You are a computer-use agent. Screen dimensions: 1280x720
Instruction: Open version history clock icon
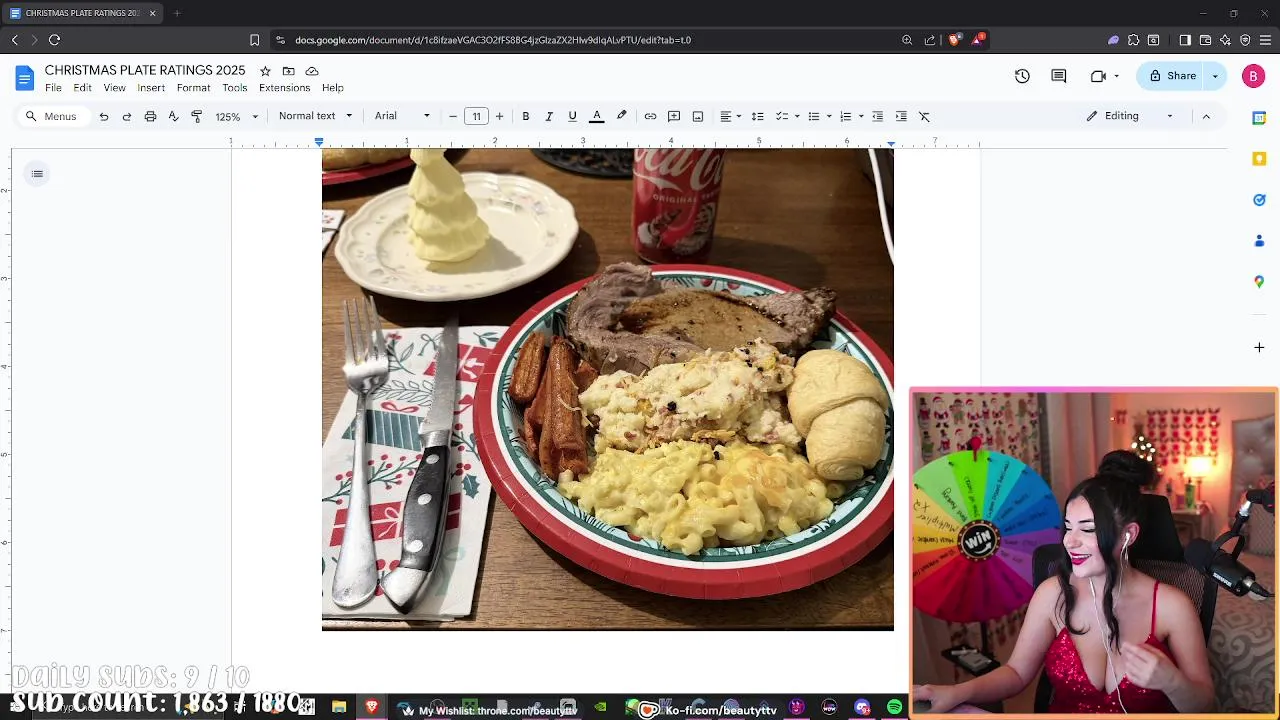(x=1022, y=76)
